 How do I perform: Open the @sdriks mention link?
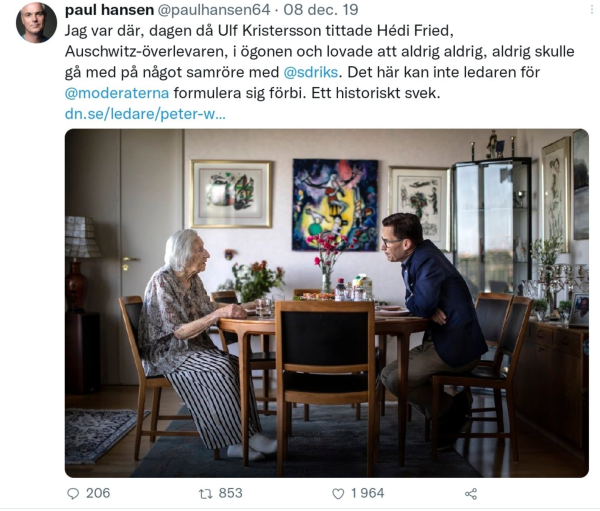[x=311, y=72]
